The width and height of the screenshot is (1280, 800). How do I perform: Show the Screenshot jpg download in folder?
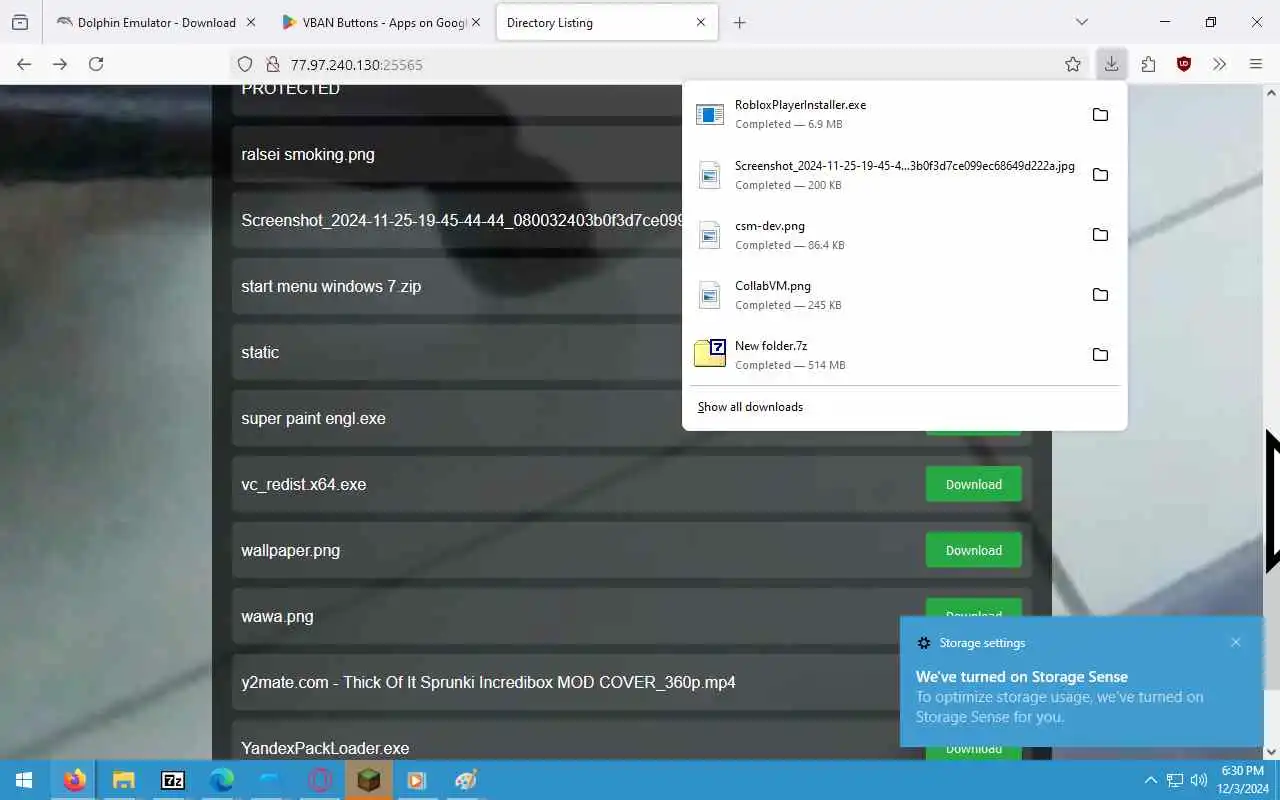point(1100,174)
